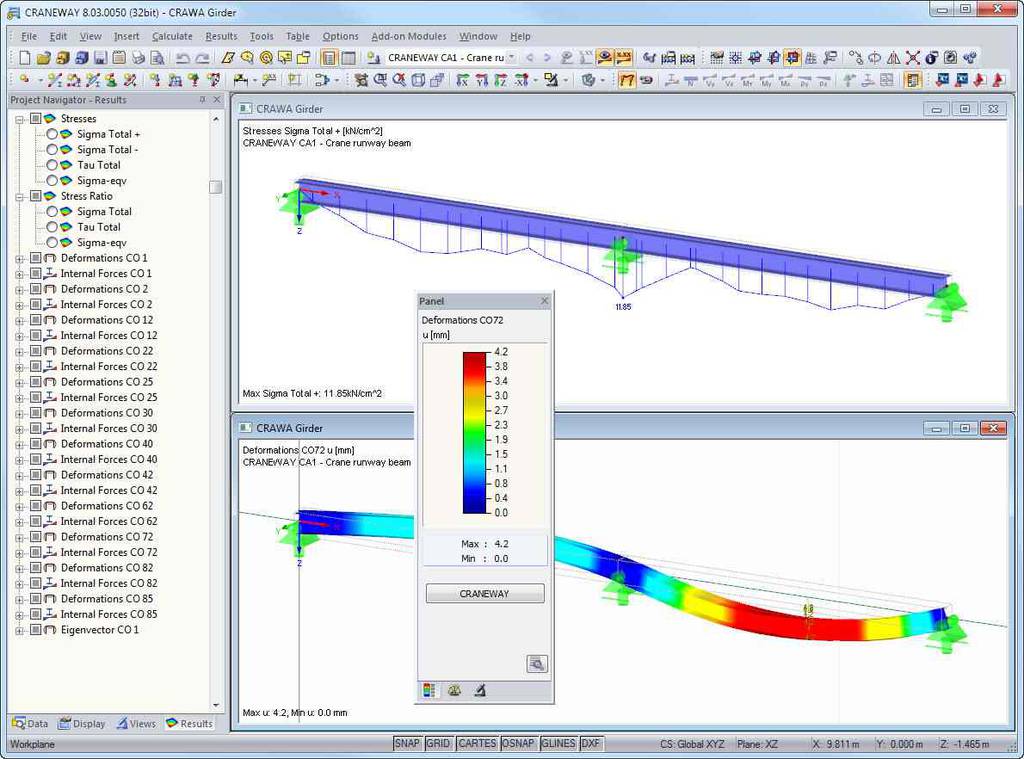Toggle SNAP in the status bar

(407, 743)
